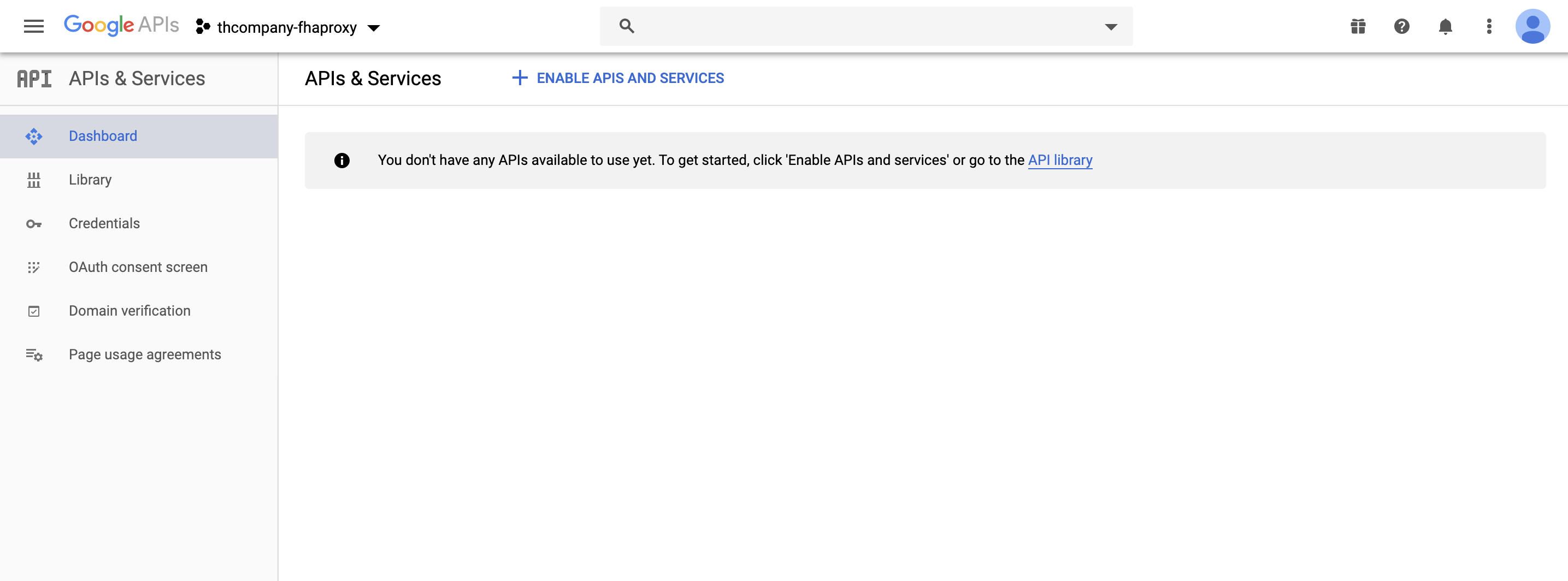Click the Google APIs logo
1568x581 pixels.
(x=121, y=26)
